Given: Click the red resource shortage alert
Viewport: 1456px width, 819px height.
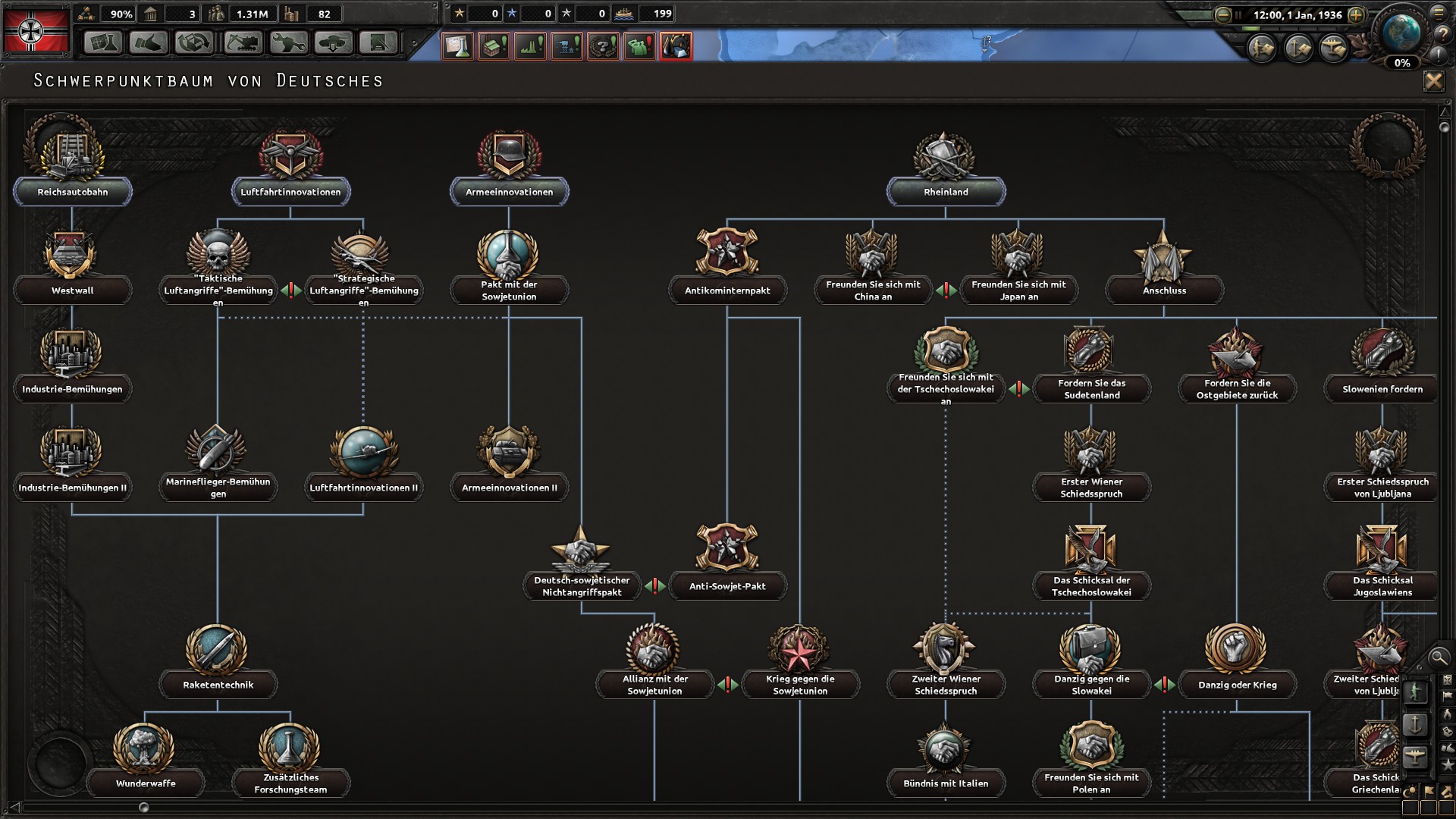Looking at the screenshot, I should pos(676,46).
